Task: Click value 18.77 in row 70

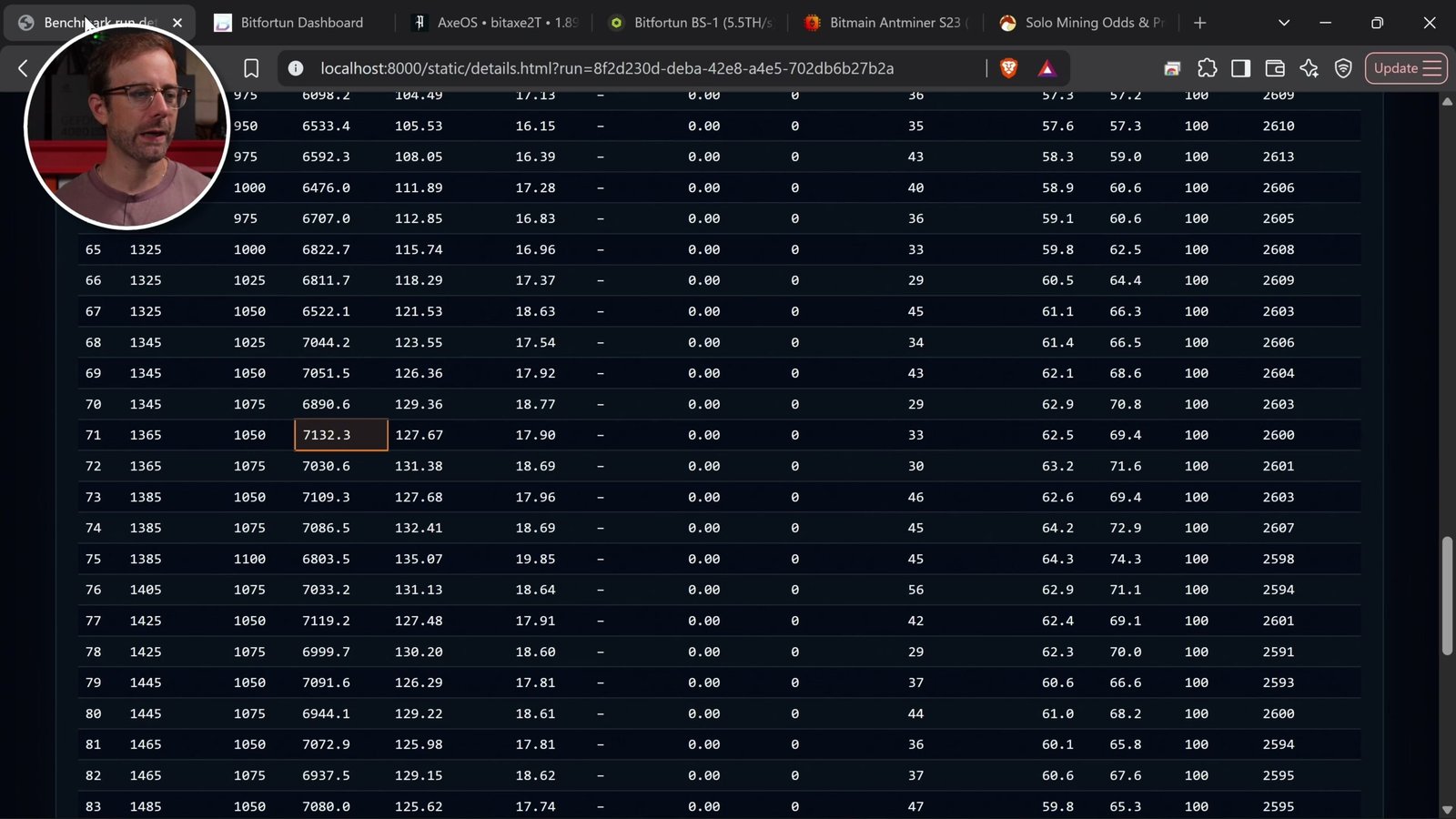Action: [x=535, y=404]
